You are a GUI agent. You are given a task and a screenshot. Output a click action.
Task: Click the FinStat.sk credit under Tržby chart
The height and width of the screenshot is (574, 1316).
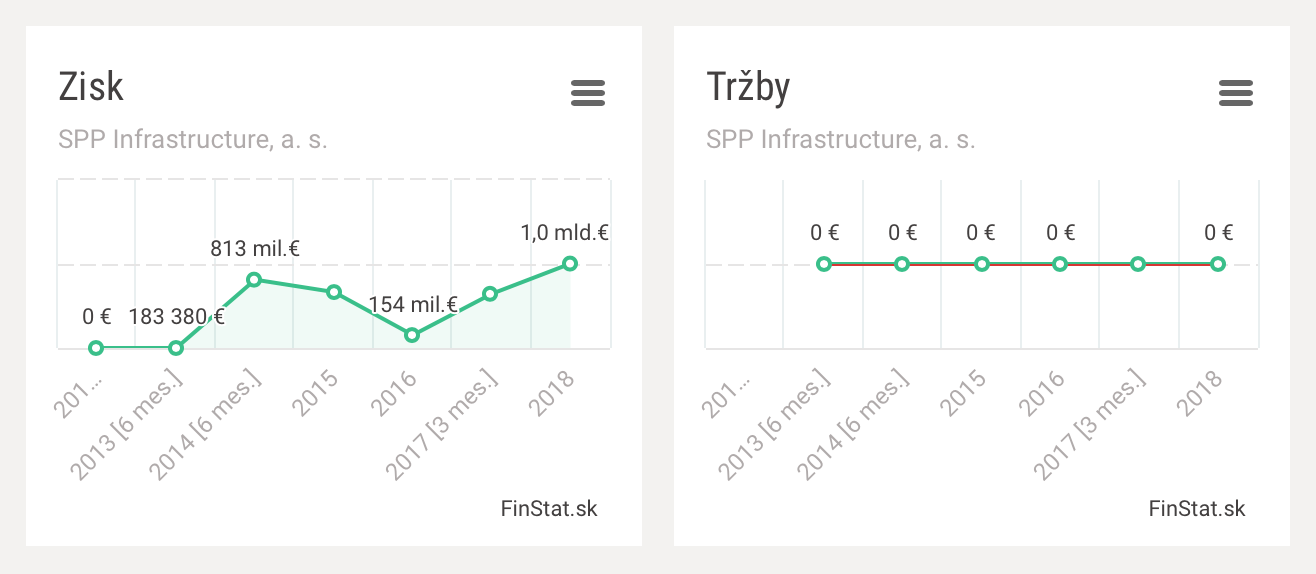(1197, 508)
